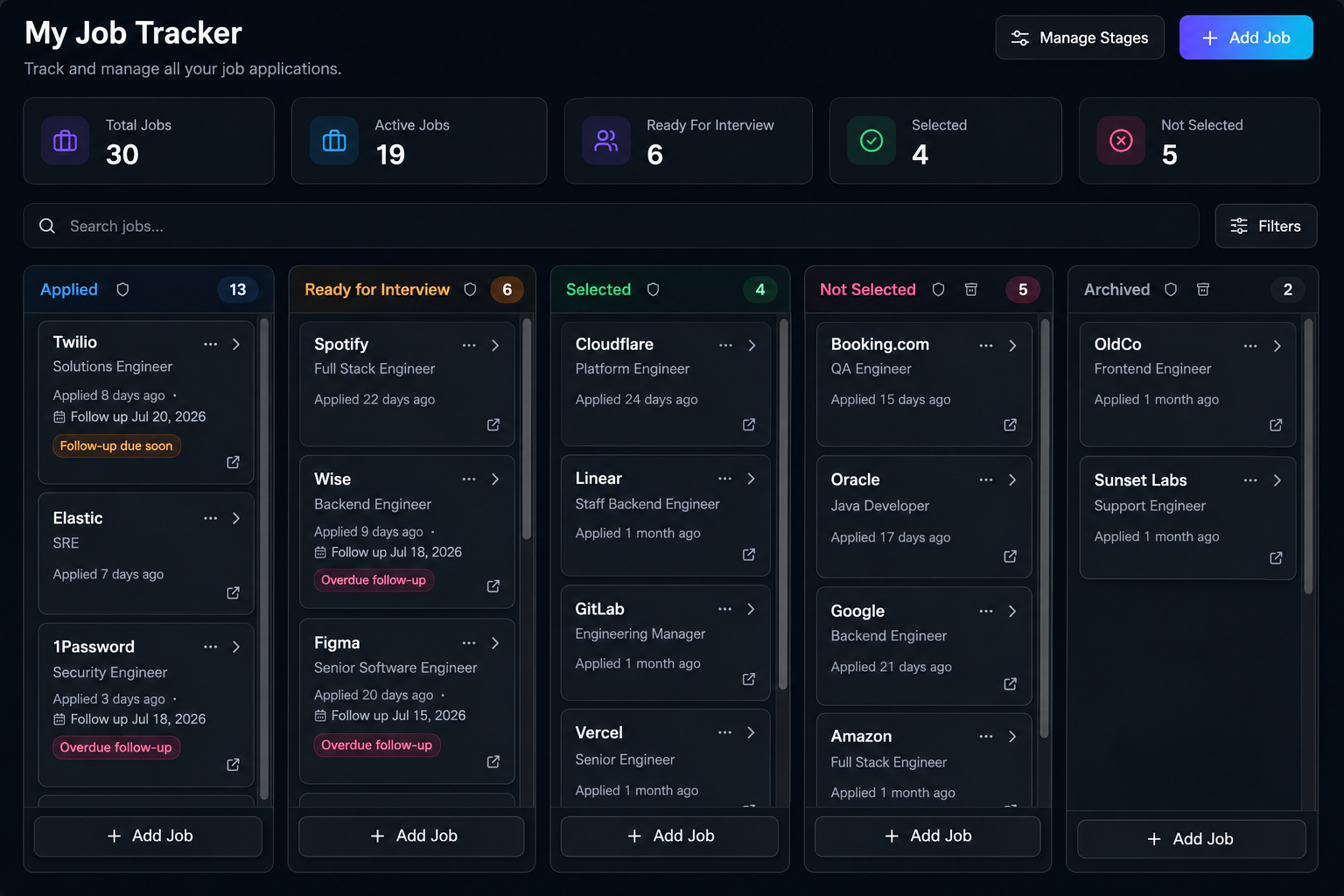The image size is (1344, 896).
Task: Click 'Overdue follow-up' badge on Wise card
Action: (x=374, y=580)
